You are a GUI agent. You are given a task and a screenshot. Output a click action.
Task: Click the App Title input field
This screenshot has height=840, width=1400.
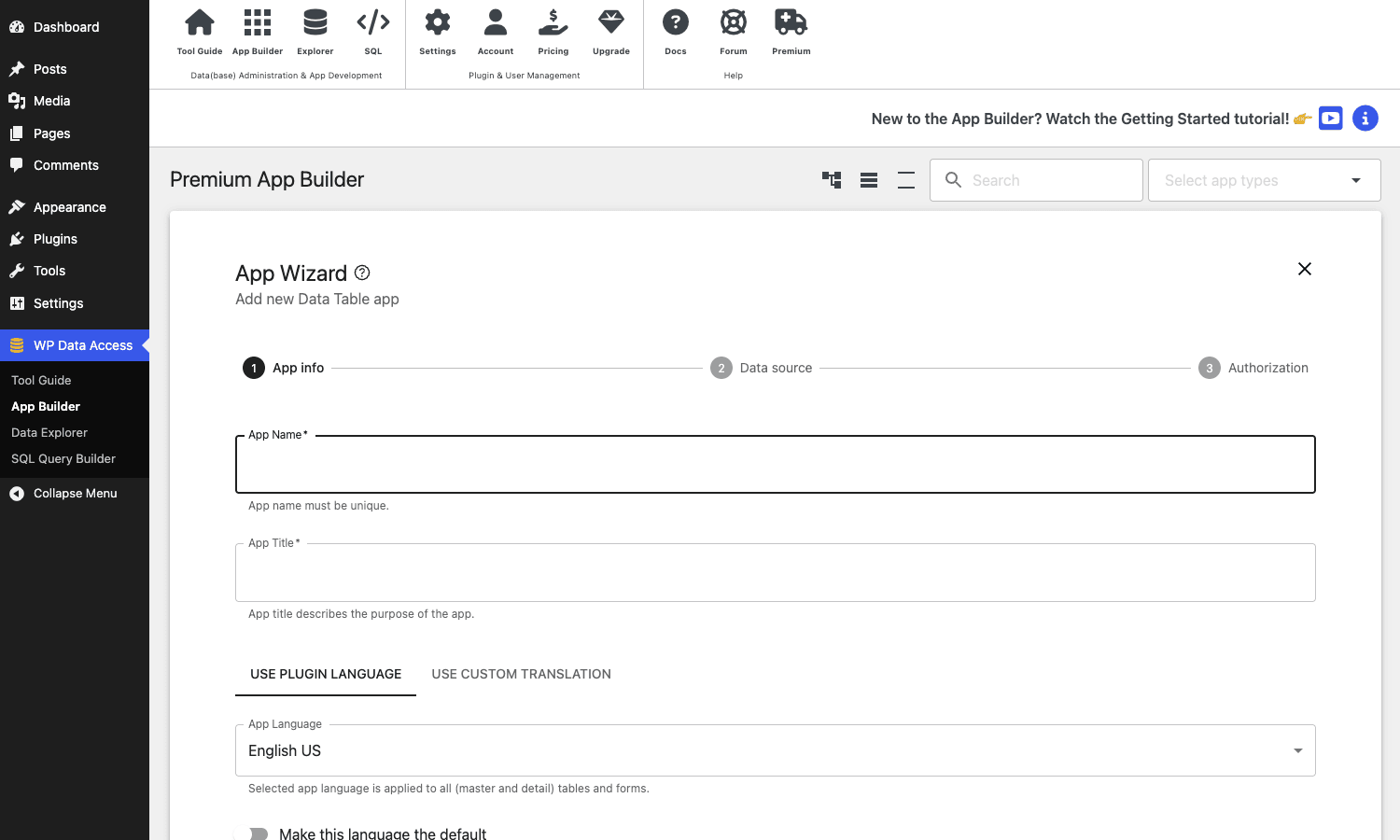776,572
